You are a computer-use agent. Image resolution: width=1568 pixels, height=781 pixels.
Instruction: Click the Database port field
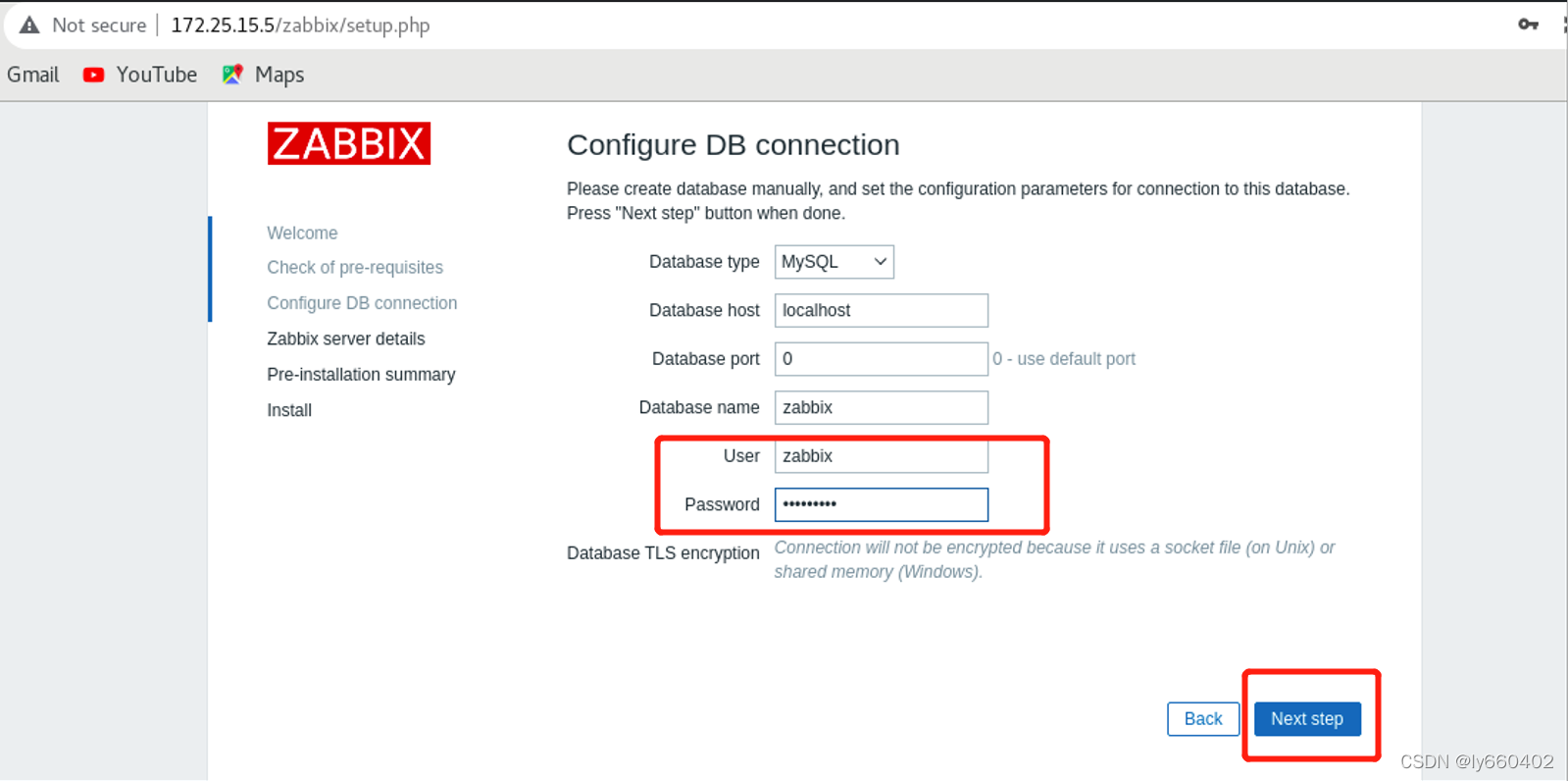(882, 359)
